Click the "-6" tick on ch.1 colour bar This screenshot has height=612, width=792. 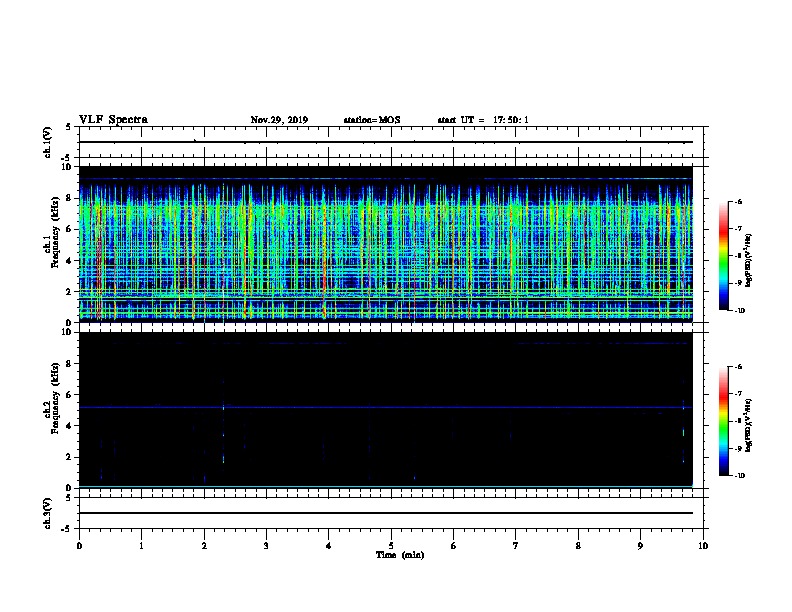click(738, 201)
